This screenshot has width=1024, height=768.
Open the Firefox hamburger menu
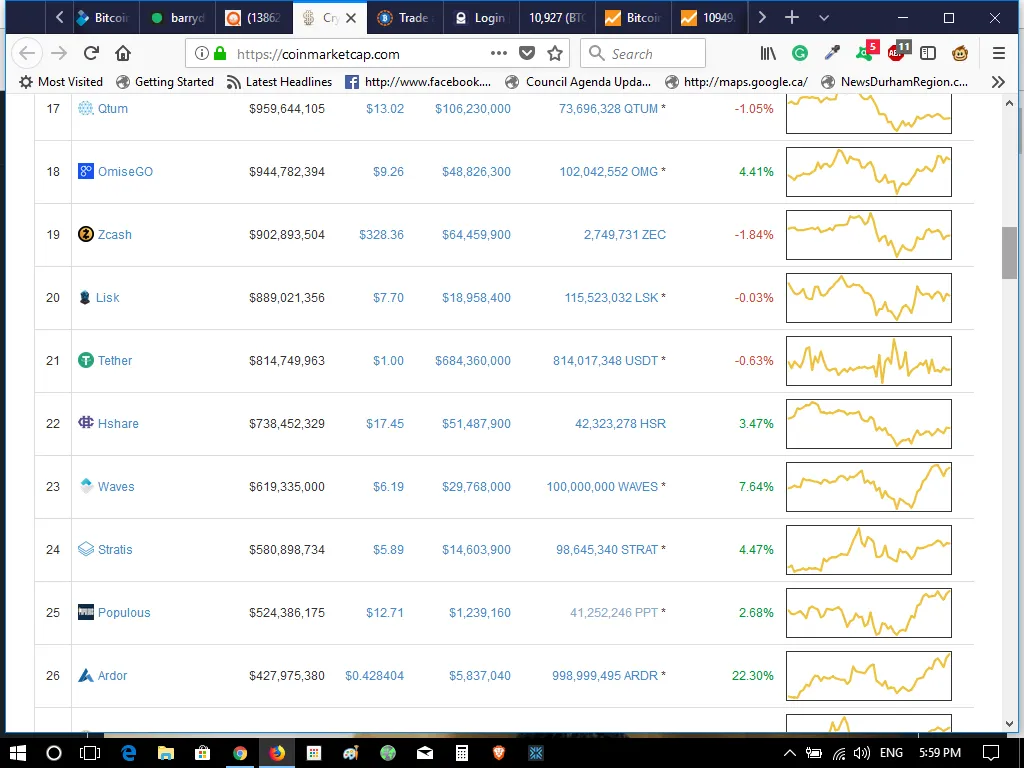(999, 54)
